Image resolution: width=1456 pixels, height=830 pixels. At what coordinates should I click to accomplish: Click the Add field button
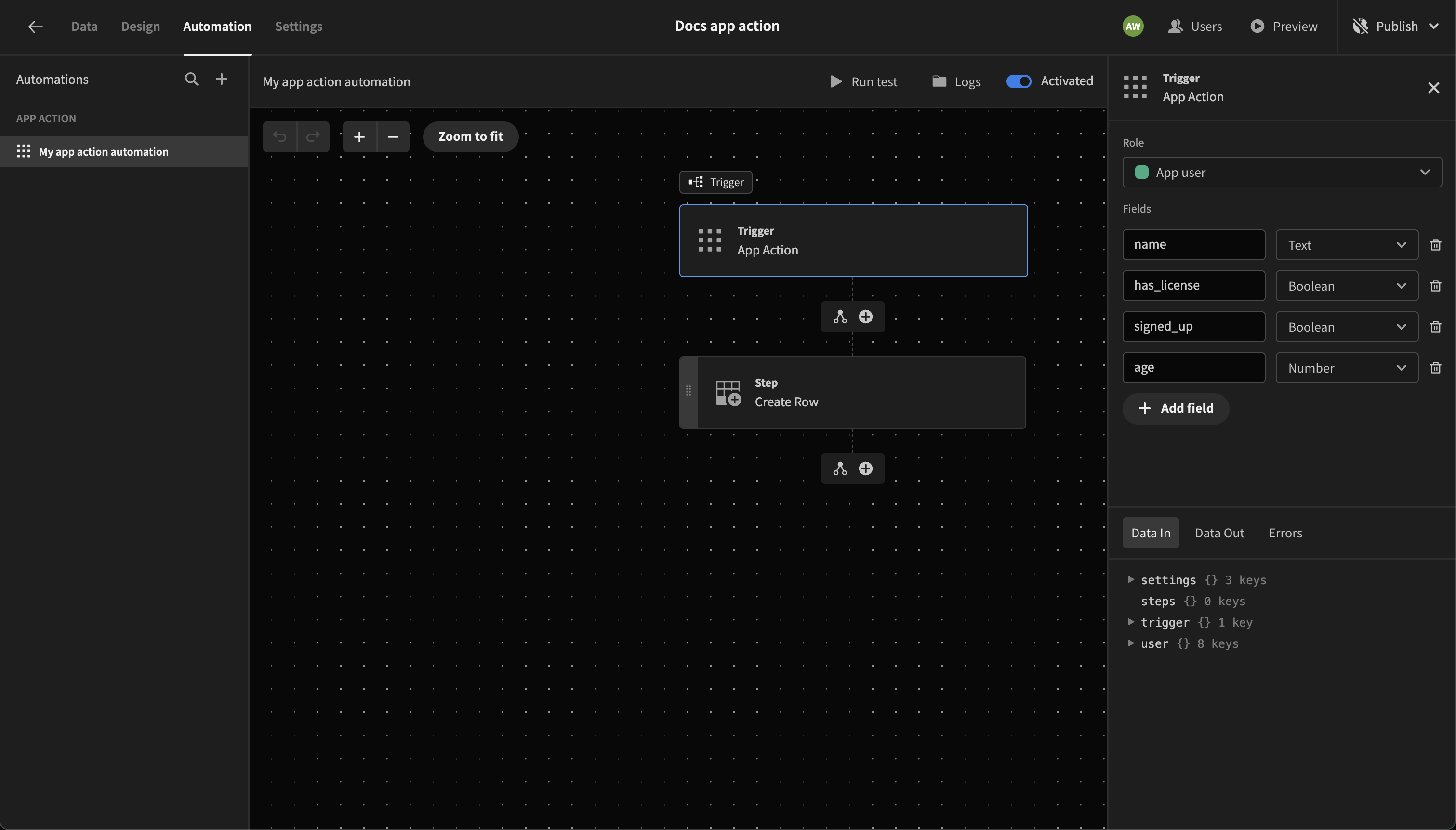[x=1175, y=408]
